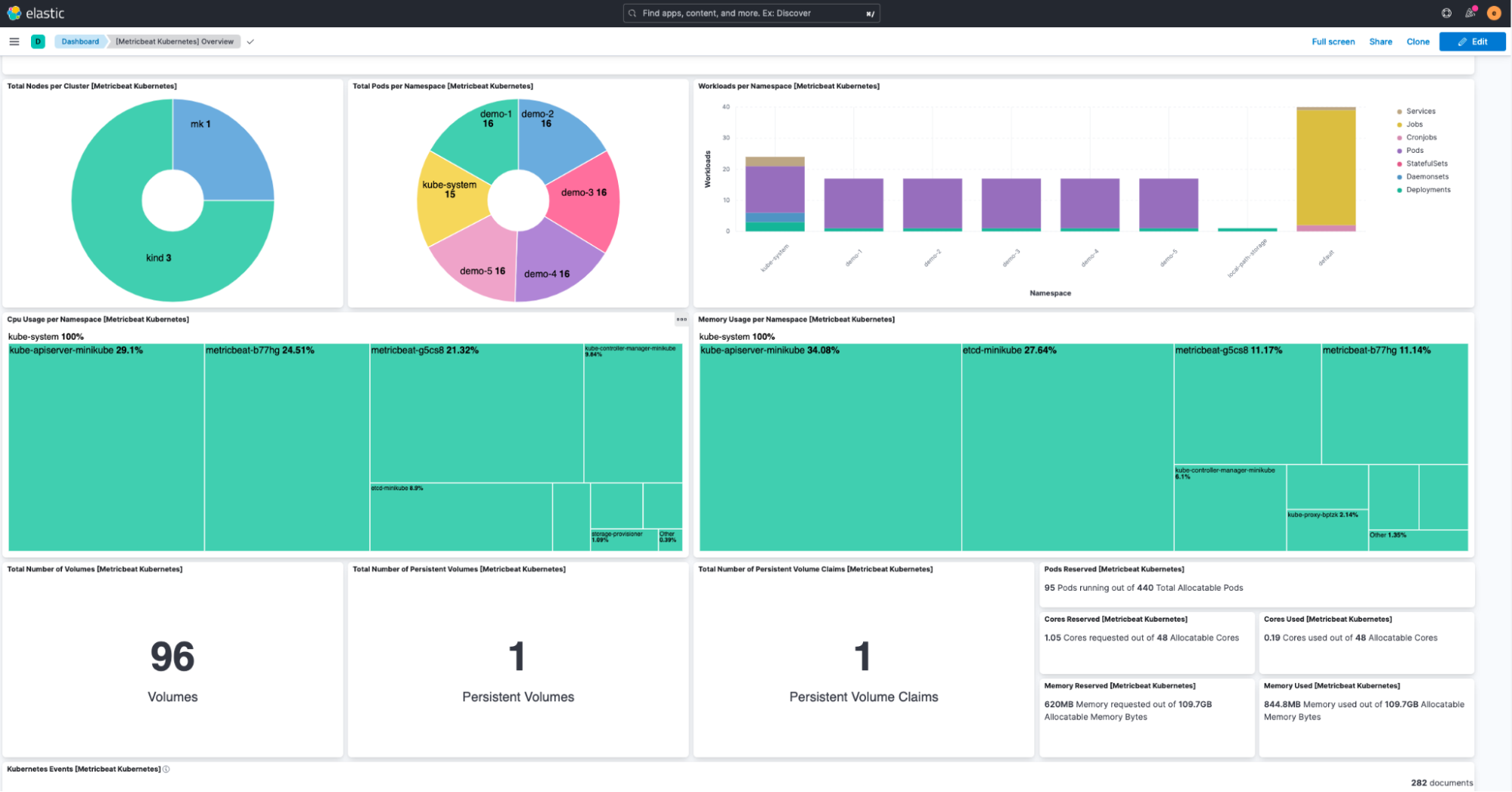The width and height of the screenshot is (1512, 792).
Task: Click the saved-state checkmark beside the dashboard title
Action: [x=250, y=42]
